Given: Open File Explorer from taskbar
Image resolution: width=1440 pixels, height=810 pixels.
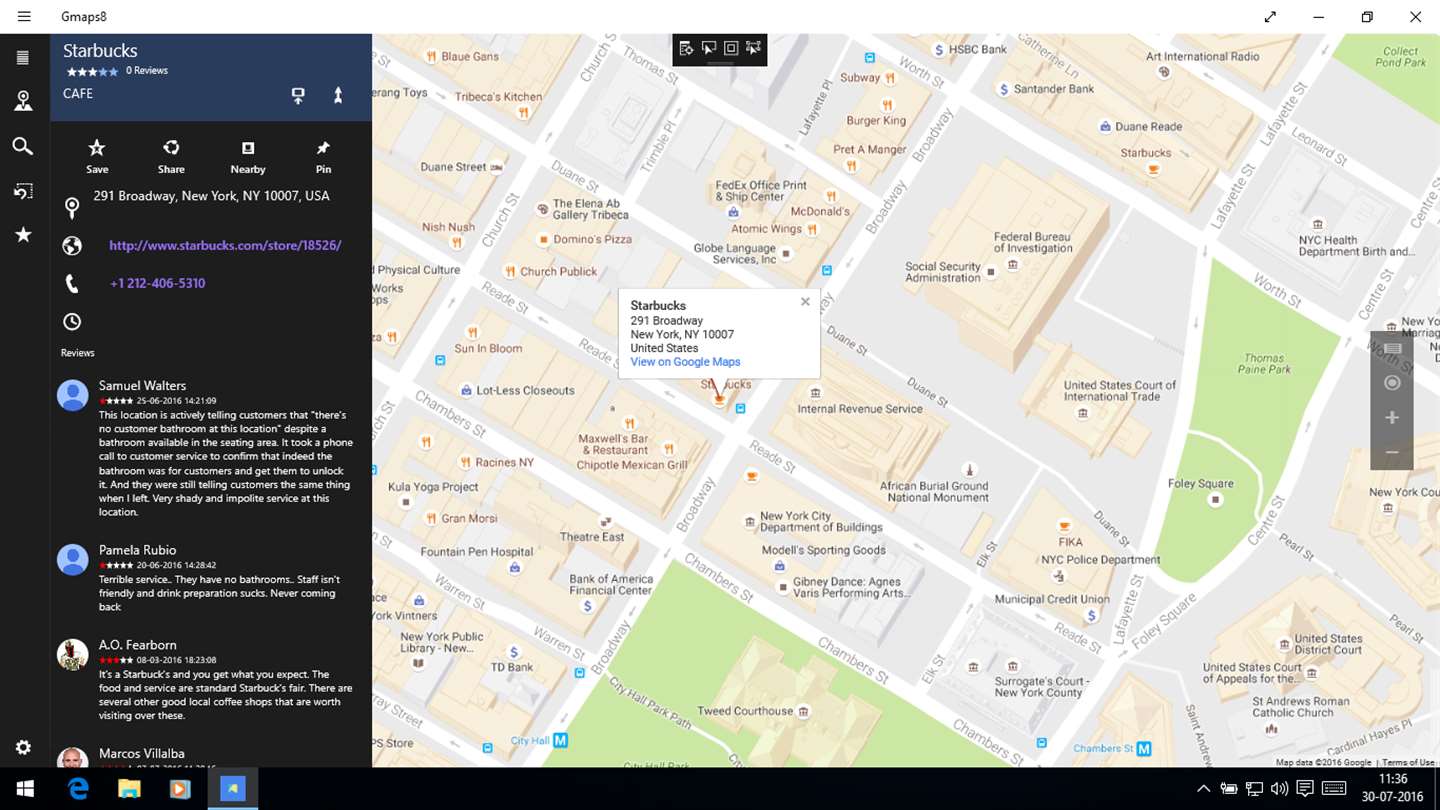Looking at the screenshot, I should pos(129,789).
